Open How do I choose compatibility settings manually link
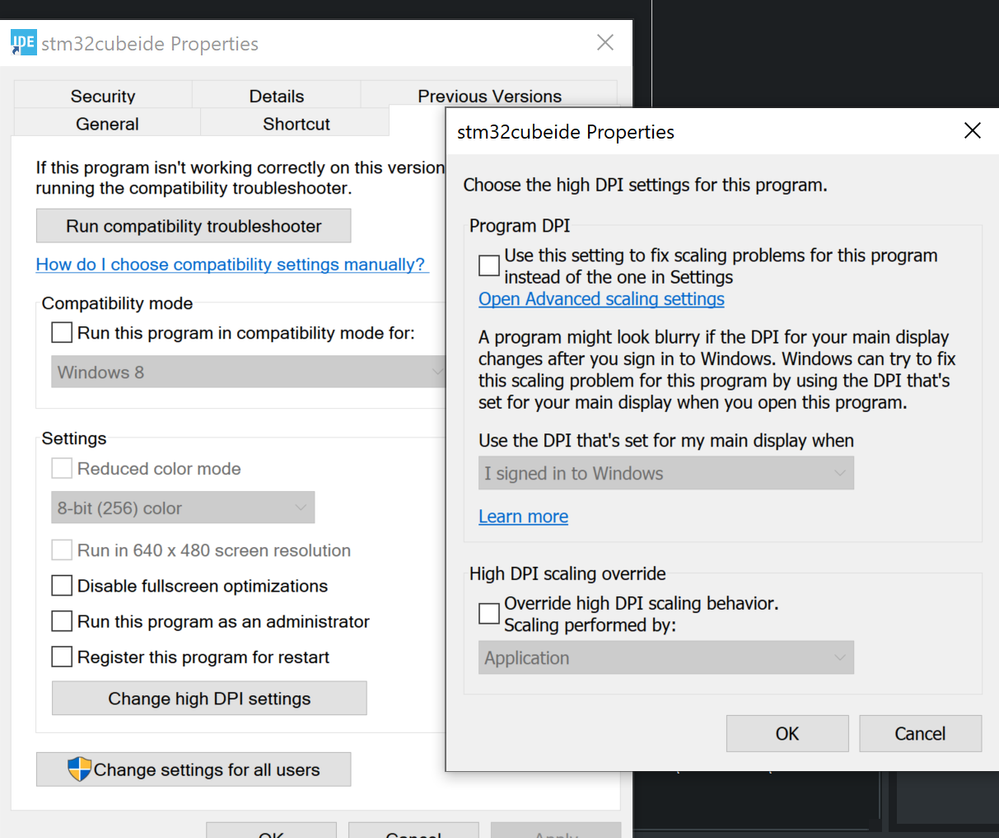This screenshot has height=838, width=999. pos(230,264)
